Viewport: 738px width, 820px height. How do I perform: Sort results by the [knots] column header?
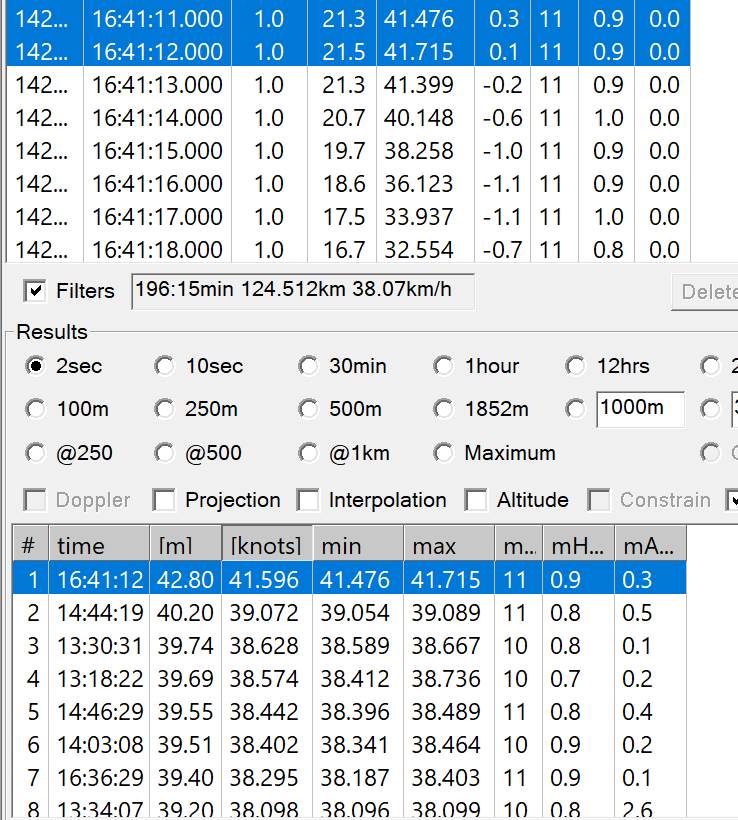tap(266, 546)
